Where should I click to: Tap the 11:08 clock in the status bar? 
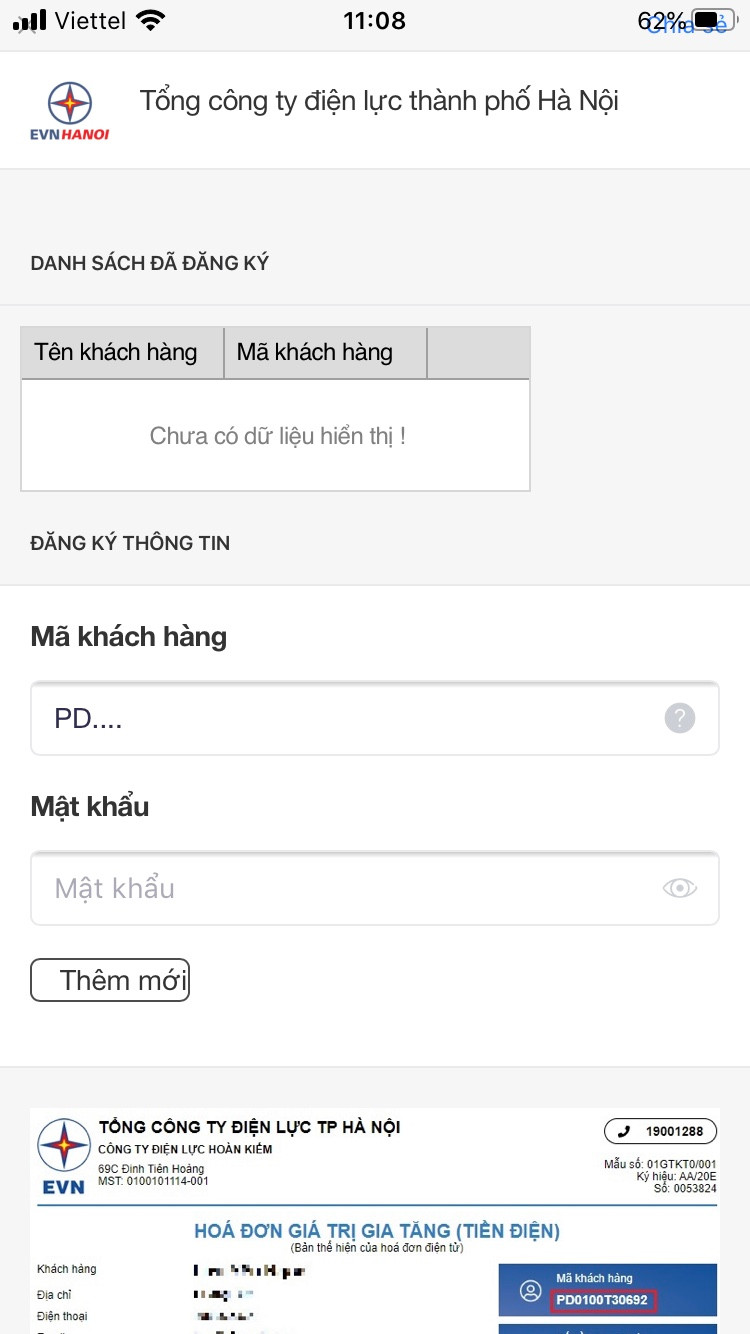(375, 20)
